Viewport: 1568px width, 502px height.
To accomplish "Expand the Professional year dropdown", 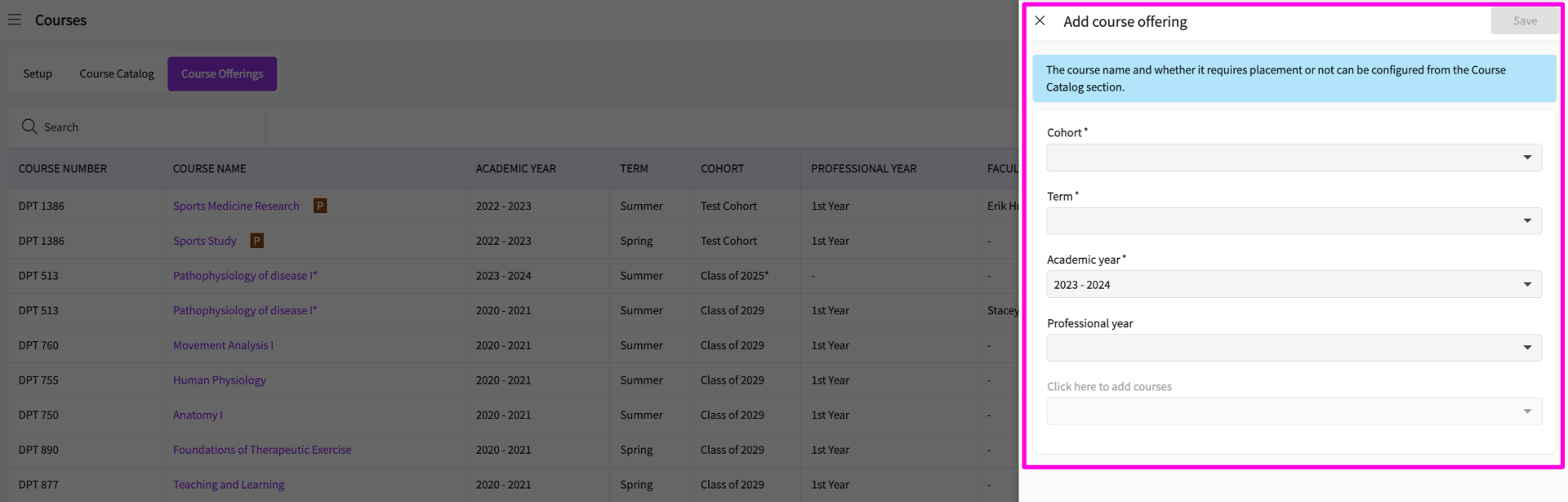I will click(x=1294, y=348).
